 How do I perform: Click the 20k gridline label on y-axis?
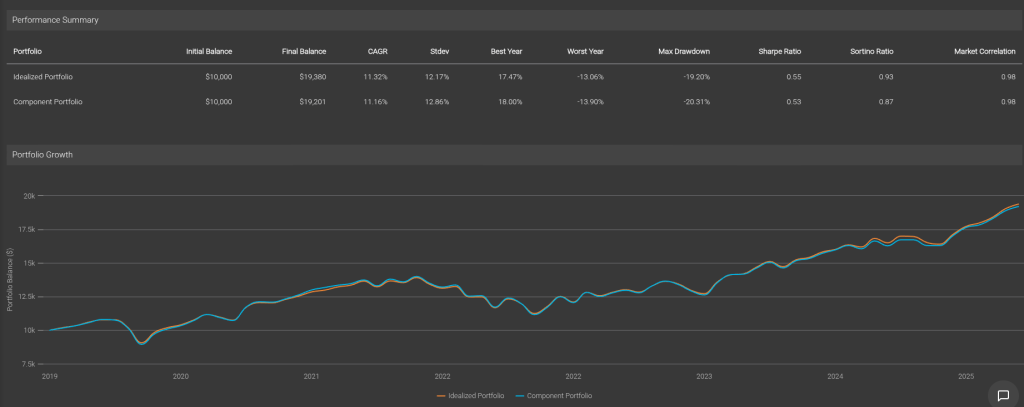click(x=31, y=196)
